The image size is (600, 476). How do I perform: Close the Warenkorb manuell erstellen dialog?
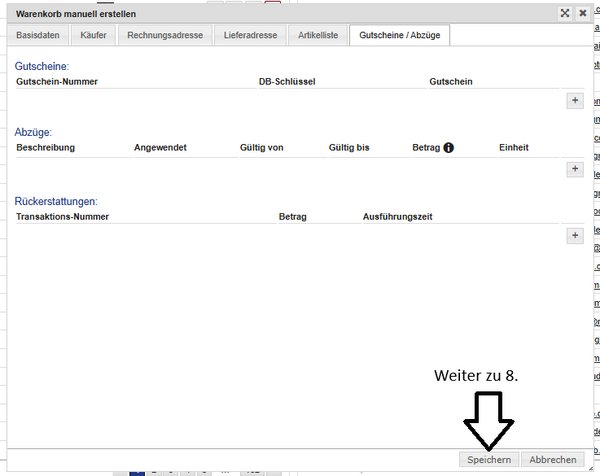click(583, 13)
